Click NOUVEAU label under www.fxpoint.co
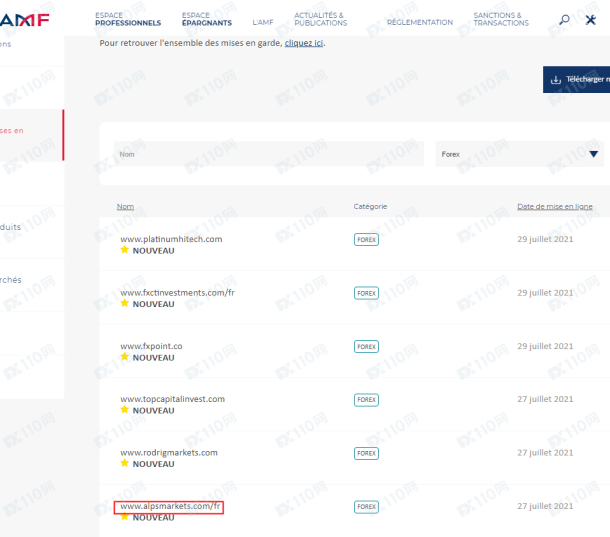This screenshot has height=537, width=610. coord(153,358)
